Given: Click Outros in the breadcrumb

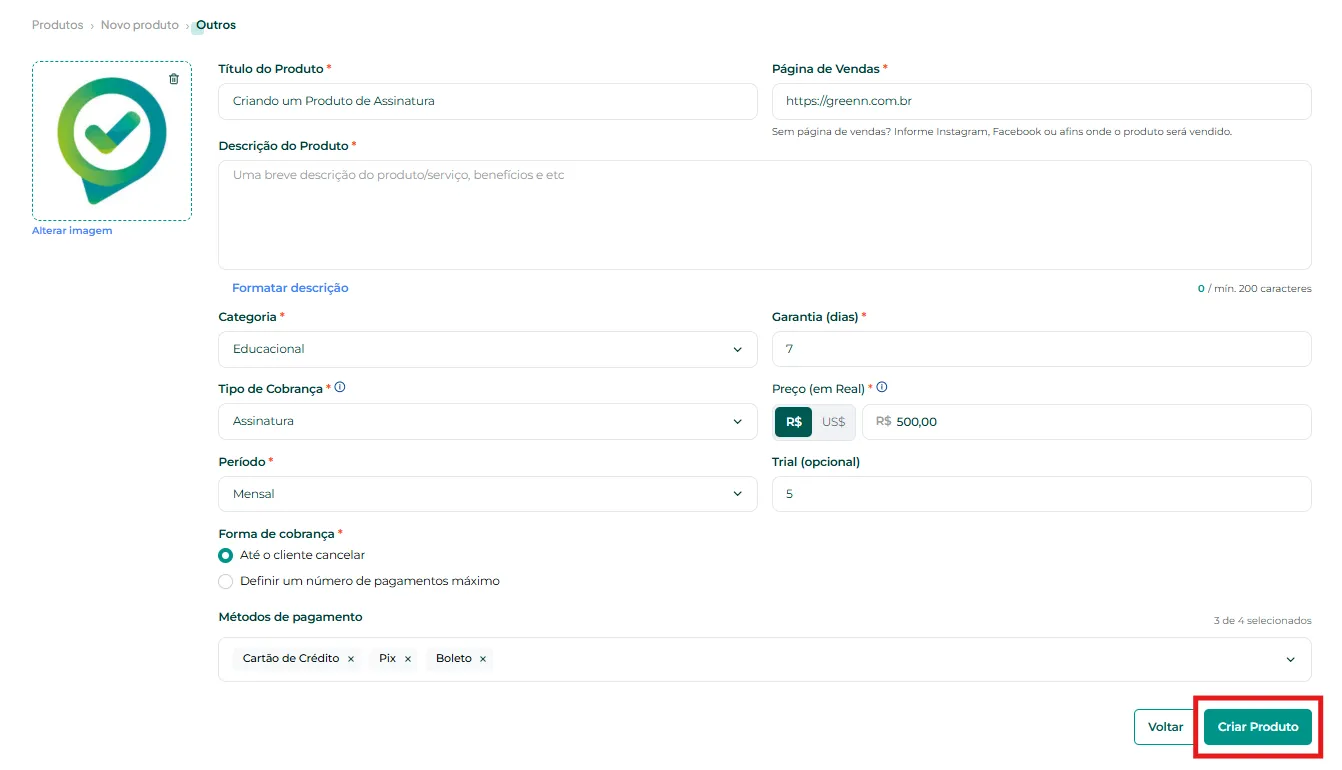Looking at the screenshot, I should pos(216,25).
